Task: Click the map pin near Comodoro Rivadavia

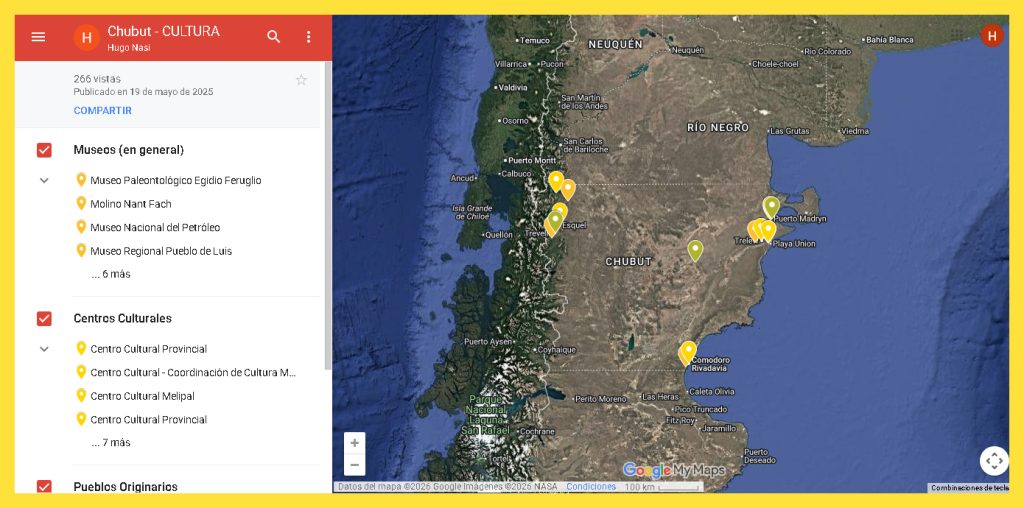Action: point(688,351)
